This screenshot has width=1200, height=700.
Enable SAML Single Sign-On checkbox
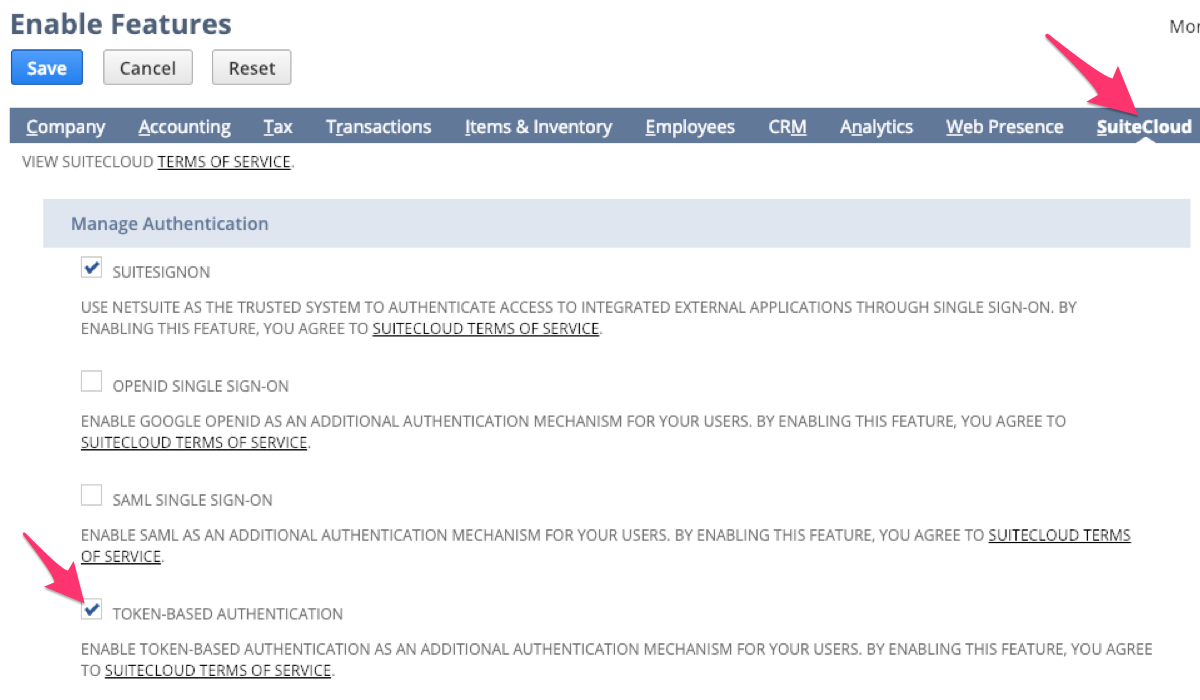click(91, 495)
